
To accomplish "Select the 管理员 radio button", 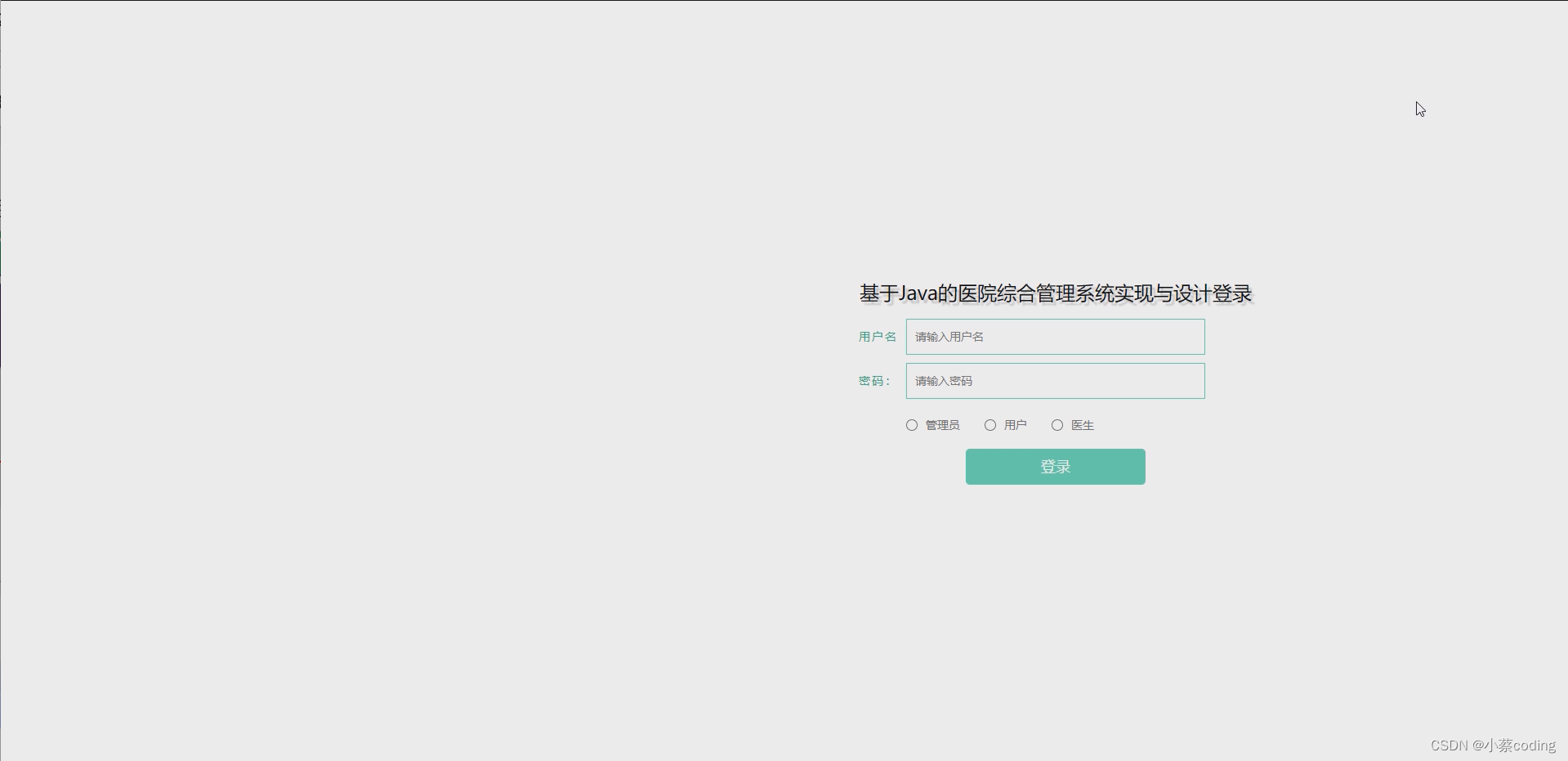I will 912,425.
